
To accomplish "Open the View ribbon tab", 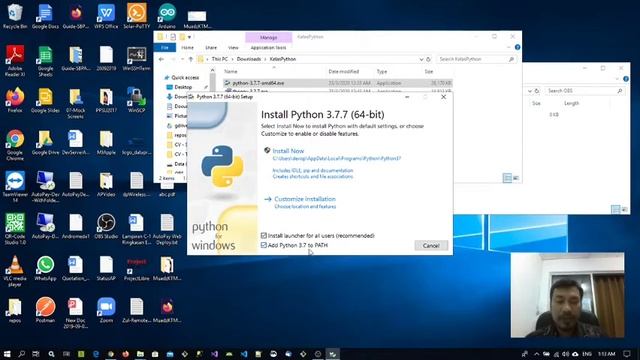I will (x=233, y=48).
